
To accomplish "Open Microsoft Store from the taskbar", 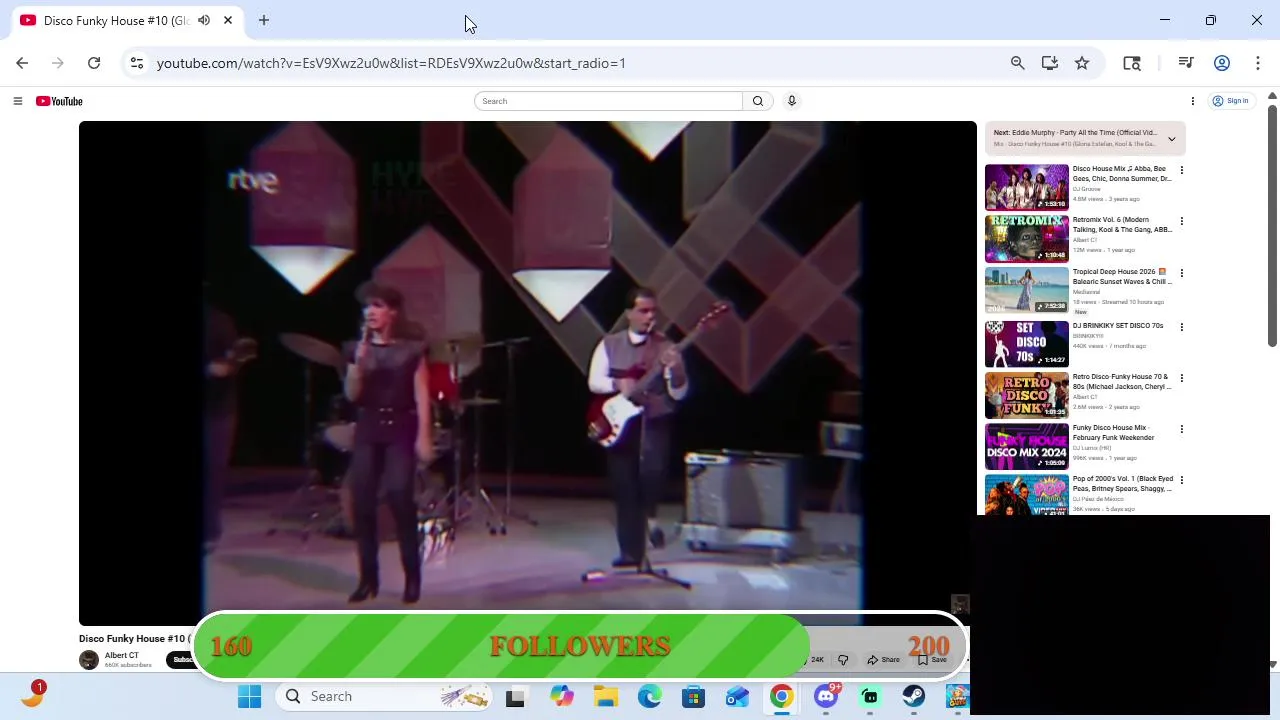I will [693, 696].
